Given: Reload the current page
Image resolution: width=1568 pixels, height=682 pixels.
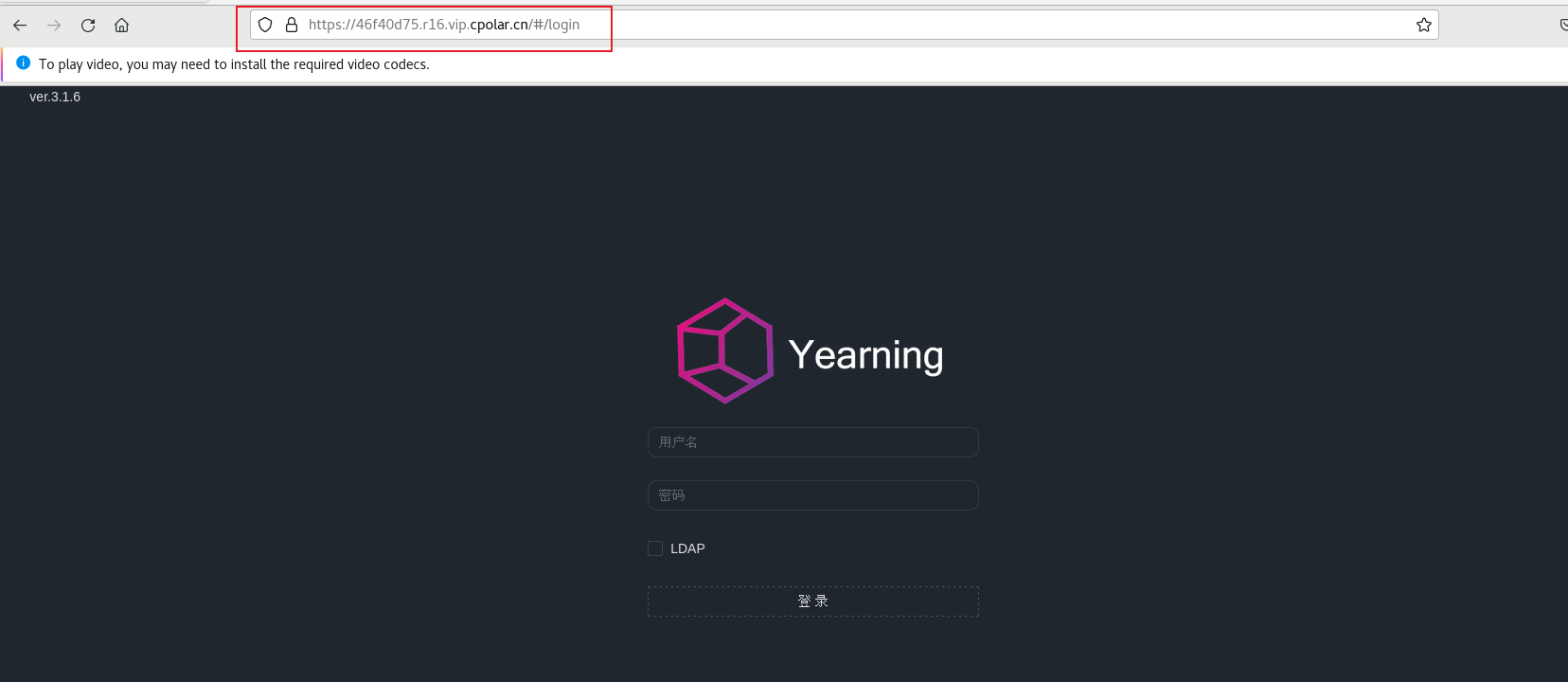Looking at the screenshot, I should click(x=88, y=26).
